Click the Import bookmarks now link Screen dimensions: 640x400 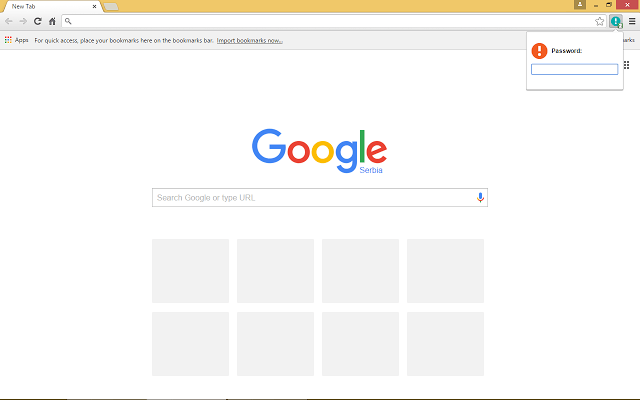pos(249,41)
